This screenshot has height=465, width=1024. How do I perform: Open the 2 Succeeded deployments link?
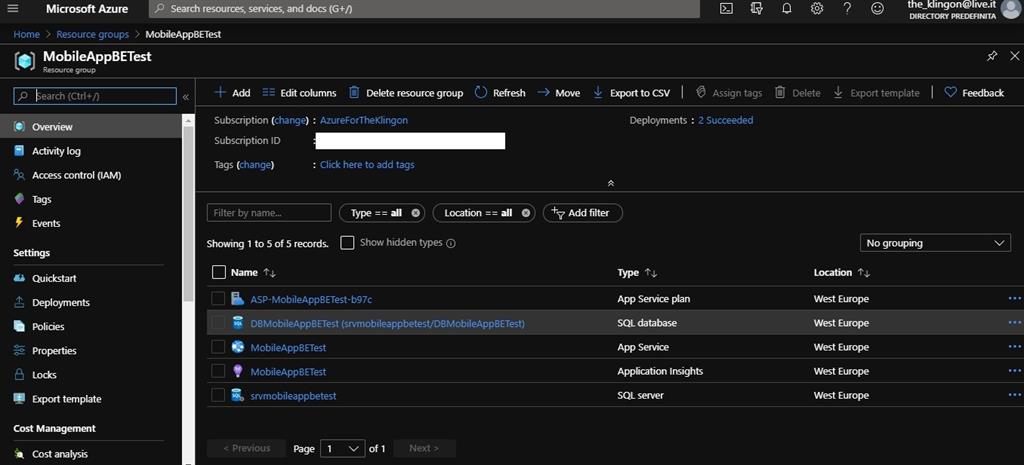pos(726,120)
